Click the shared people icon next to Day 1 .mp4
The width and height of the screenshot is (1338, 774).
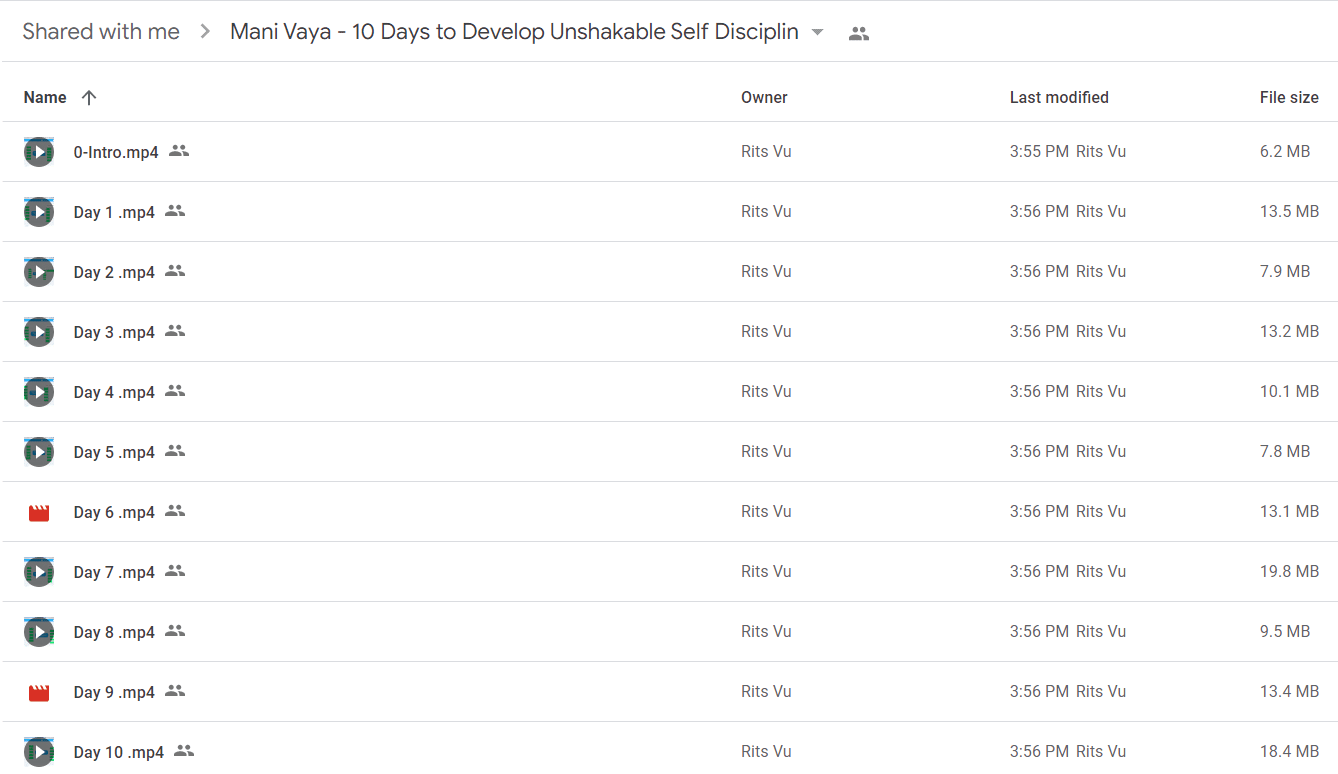[175, 211]
